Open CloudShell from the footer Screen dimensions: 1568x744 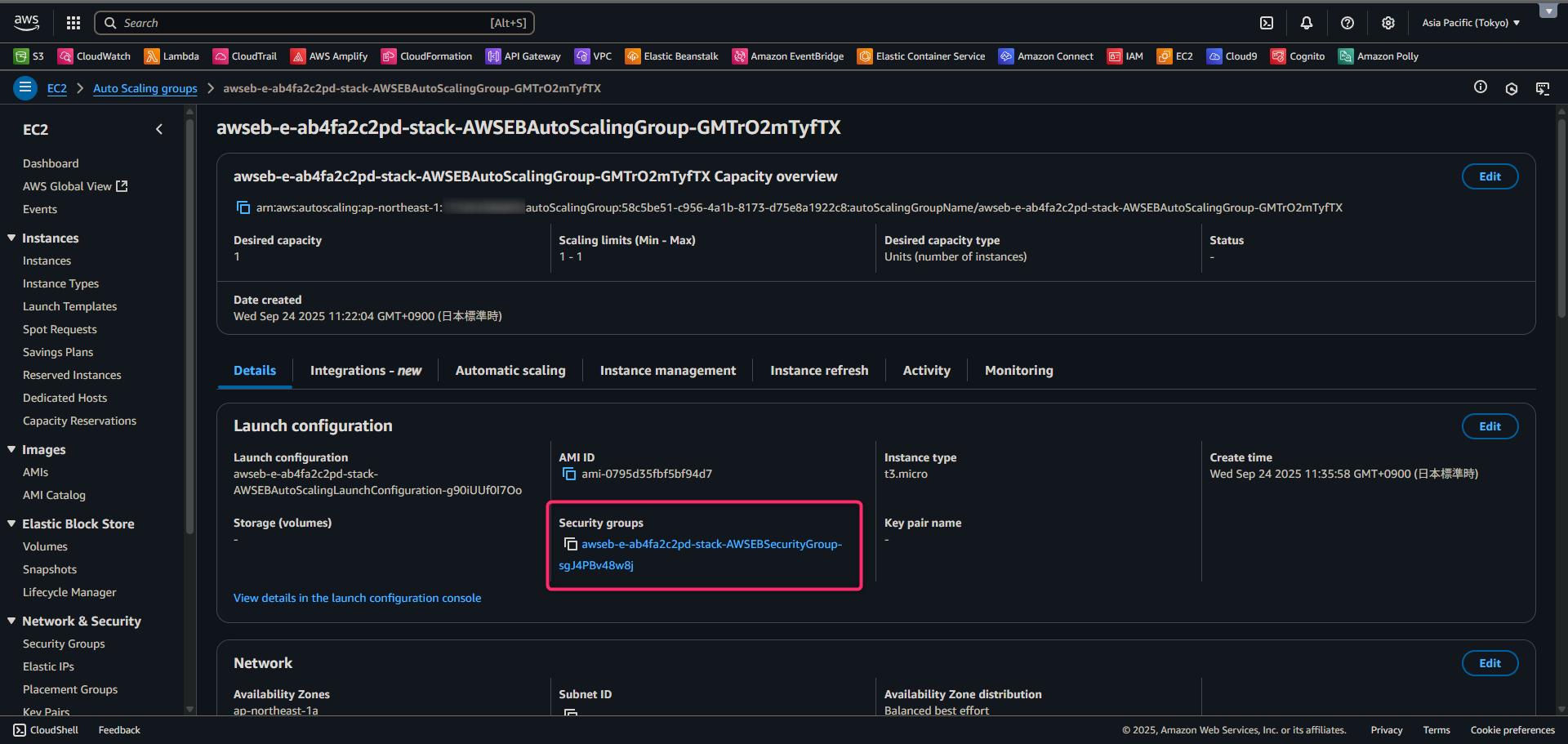pyautogui.click(x=46, y=730)
